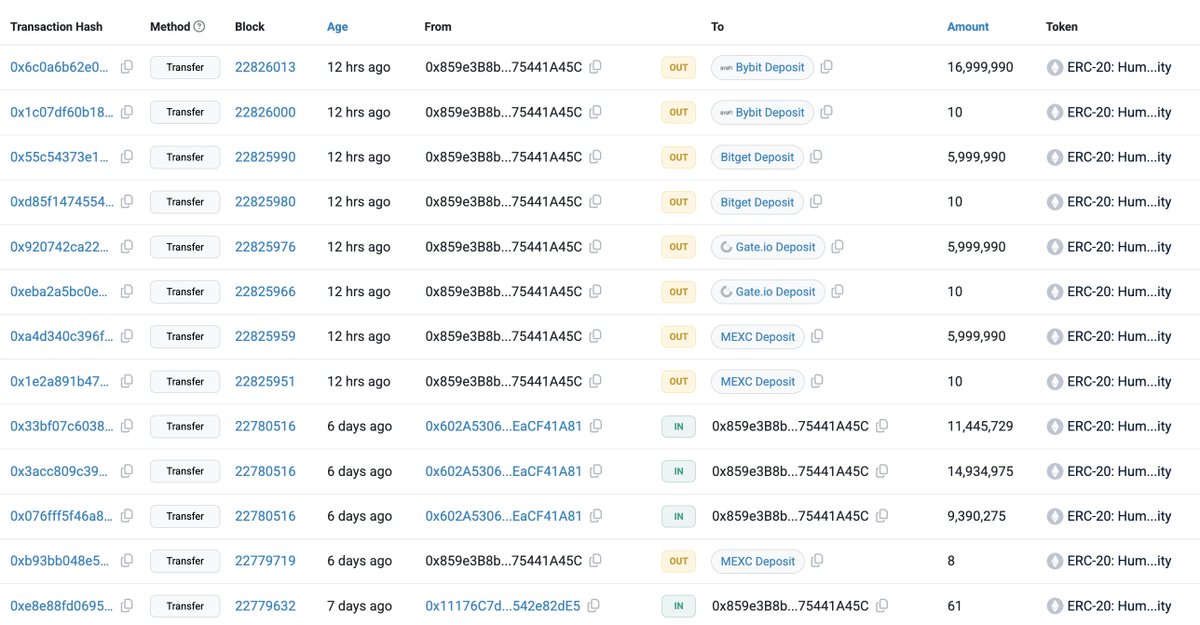
Task: Copy transaction hash 0xd85f1474554
Action: click(x=127, y=202)
